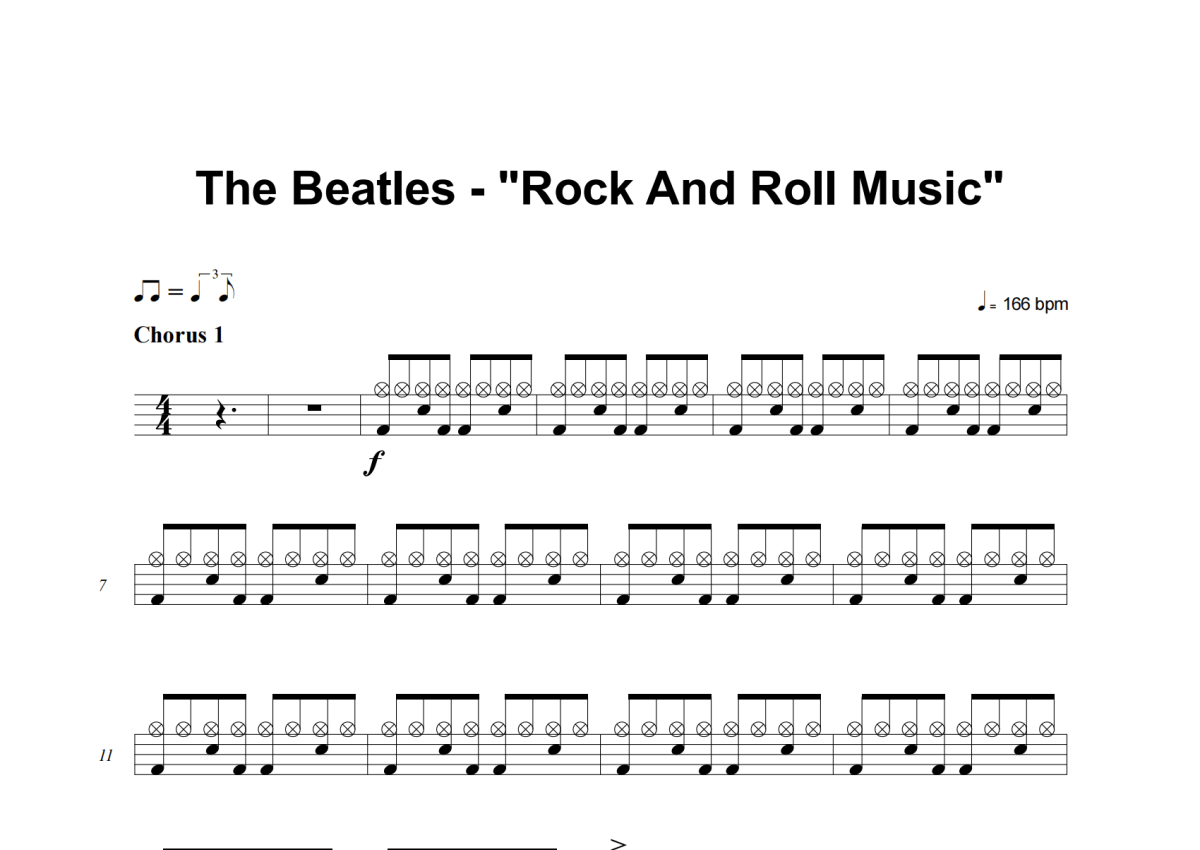Select first hi-hat note after forte marking
Viewport: 1200px width, 850px height.
(381, 390)
